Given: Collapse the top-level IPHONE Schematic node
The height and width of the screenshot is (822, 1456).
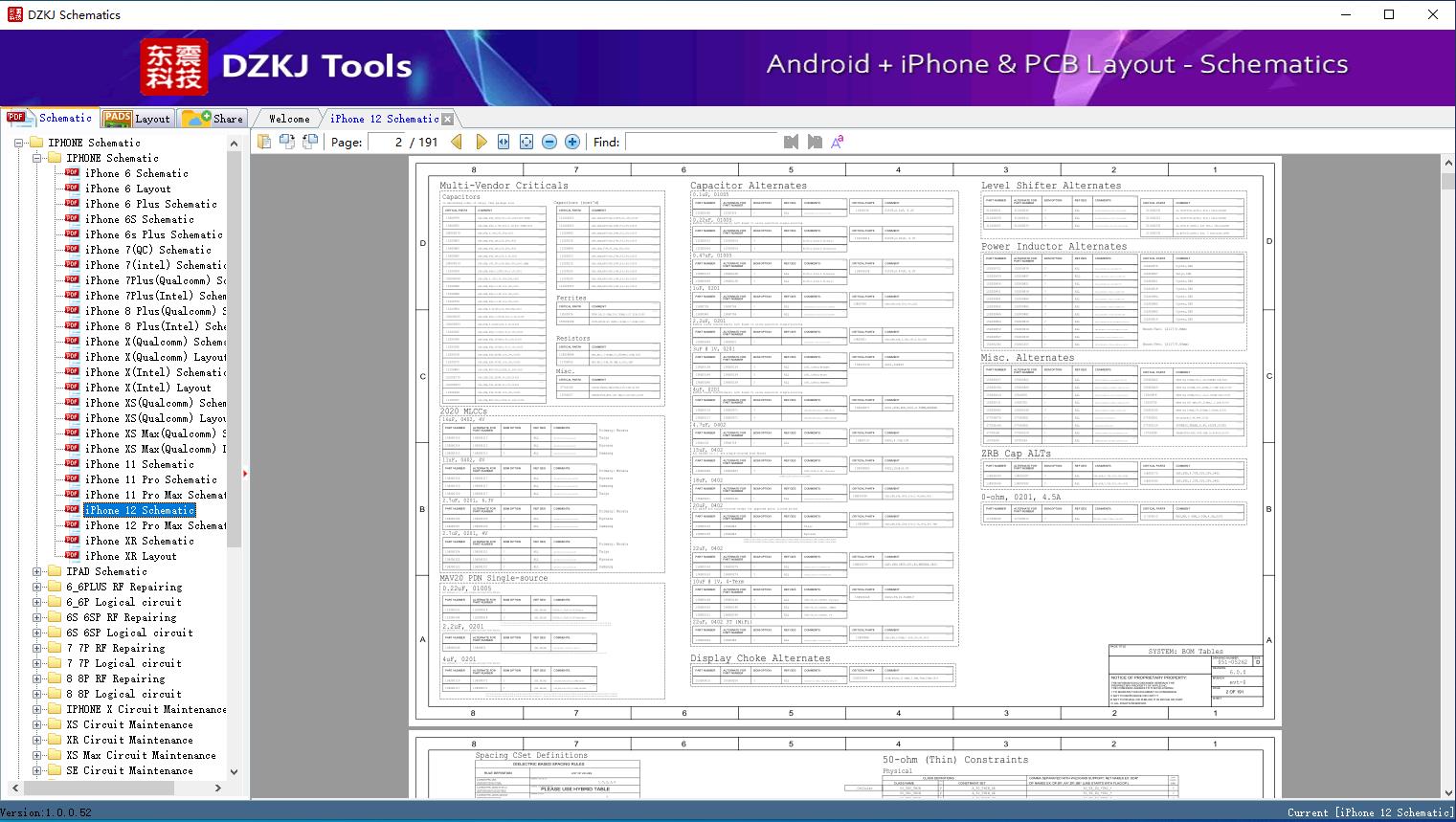Looking at the screenshot, I should pyautogui.click(x=19, y=143).
